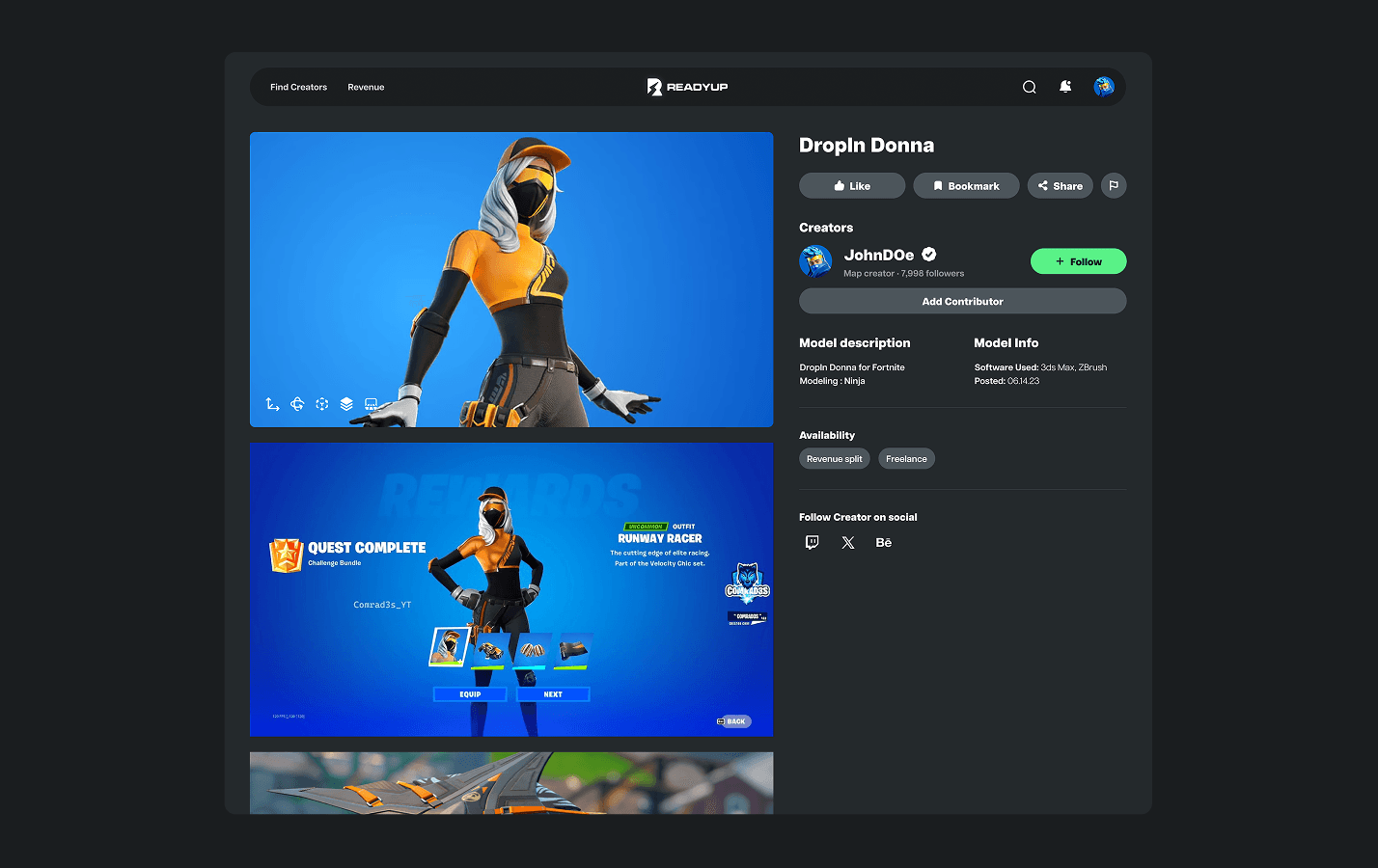Screen dimensions: 1378x868
Task: Select the Revenue split availability tag
Action: click(834, 459)
